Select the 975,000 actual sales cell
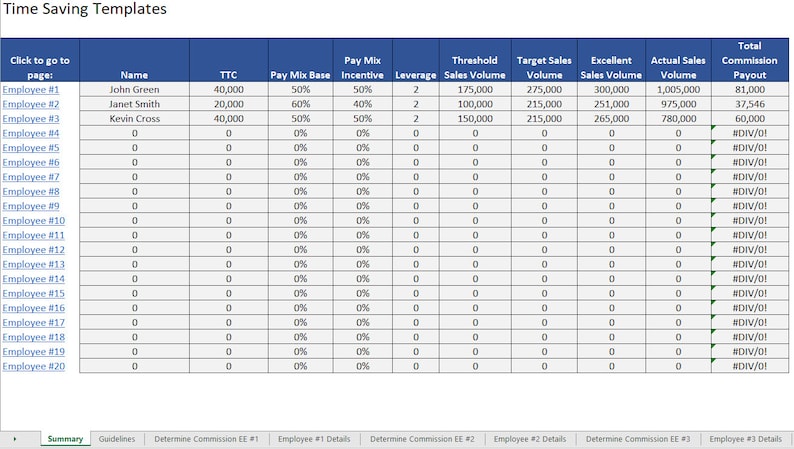This screenshot has height=449, width=794. click(678, 104)
